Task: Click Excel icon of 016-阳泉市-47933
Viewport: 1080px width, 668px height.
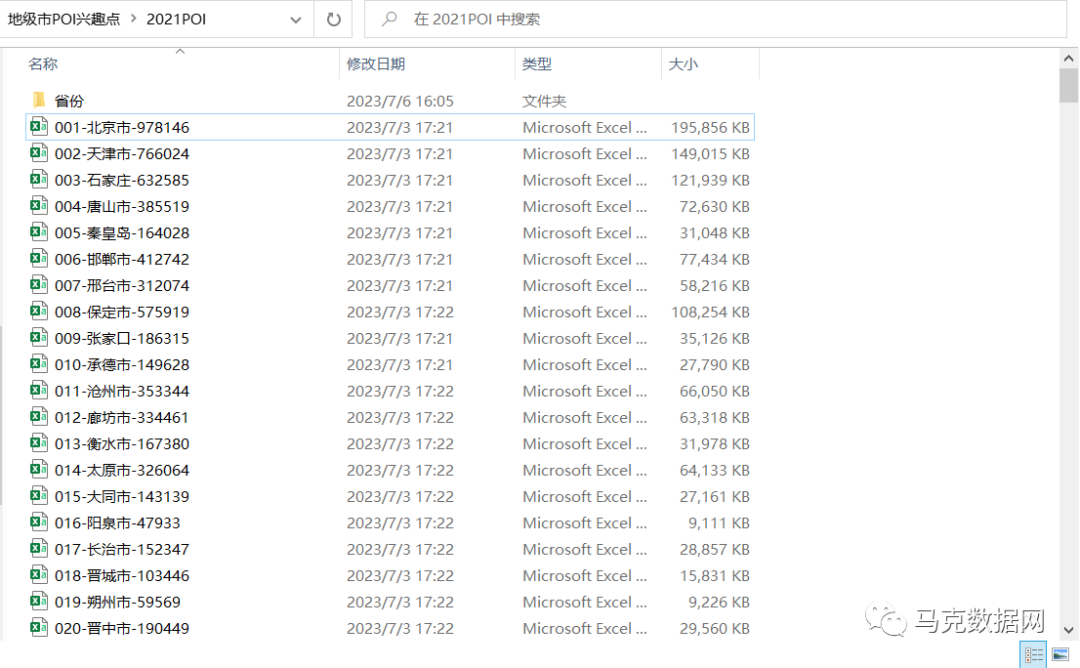Action: coord(39,523)
